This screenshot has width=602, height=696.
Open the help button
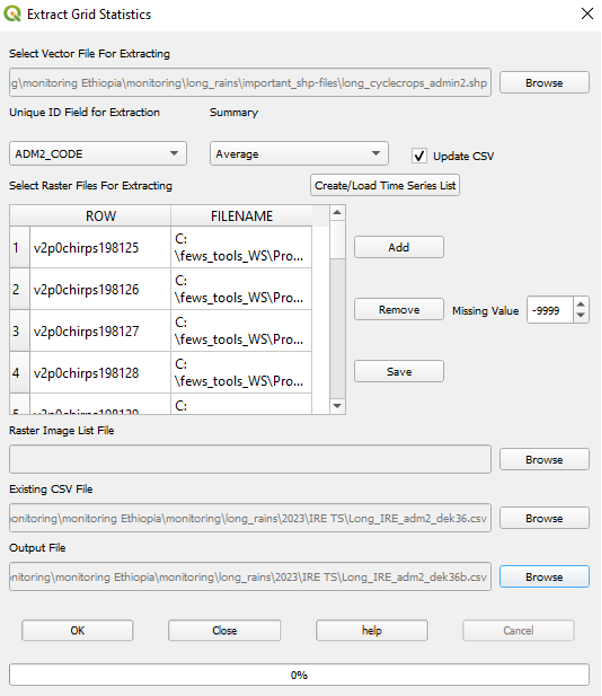372,630
